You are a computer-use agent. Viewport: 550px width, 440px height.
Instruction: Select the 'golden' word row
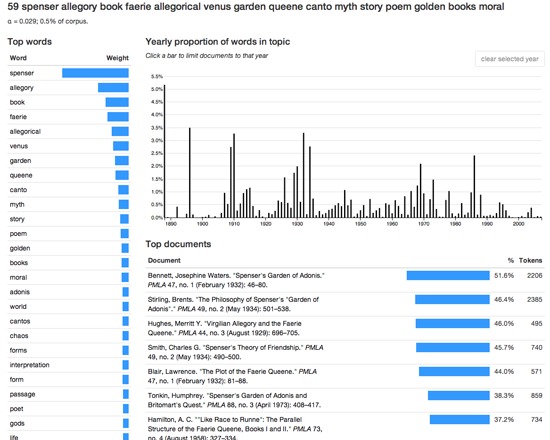click(x=69, y=248)
